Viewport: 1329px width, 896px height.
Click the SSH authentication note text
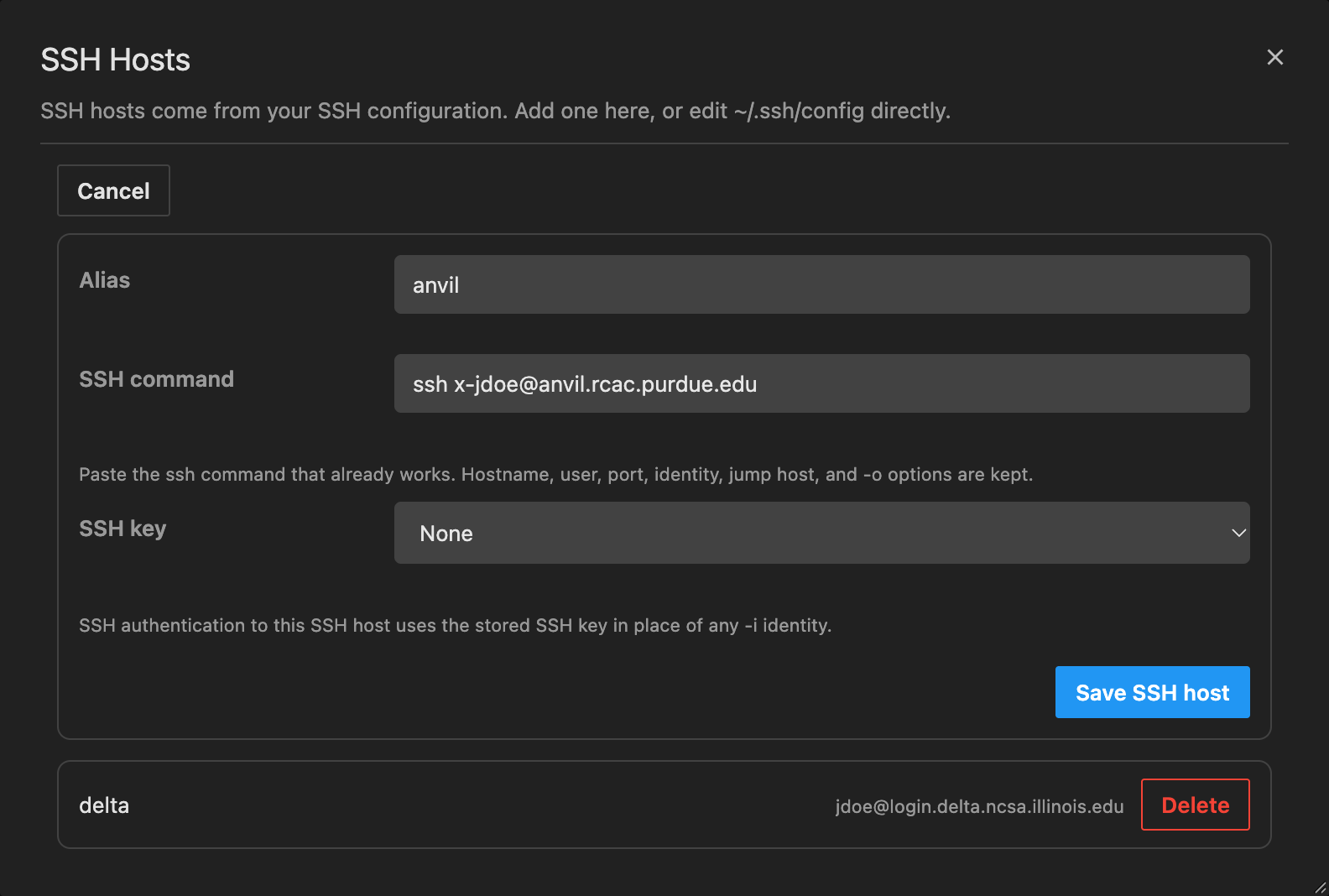click(455, 625)
